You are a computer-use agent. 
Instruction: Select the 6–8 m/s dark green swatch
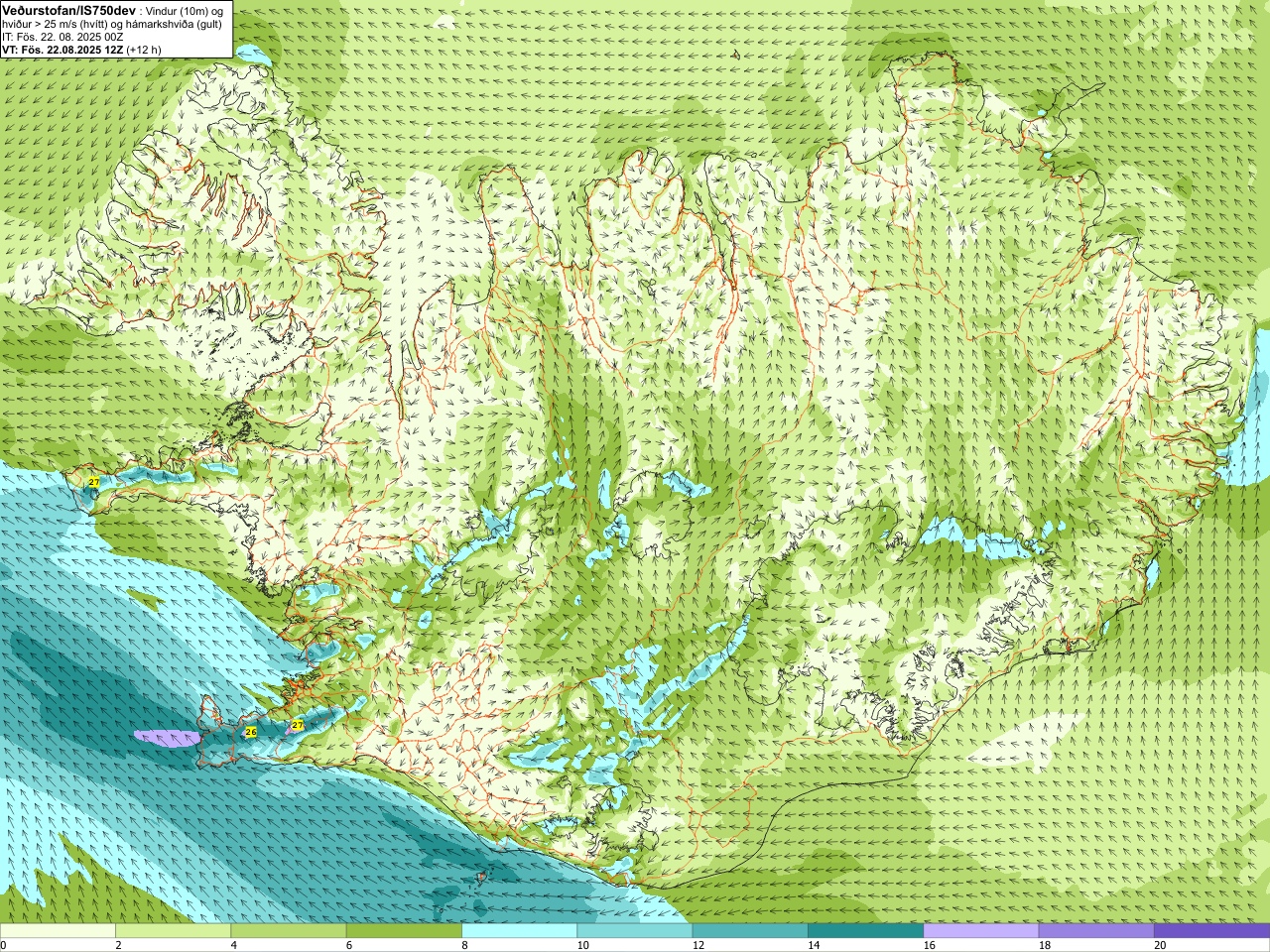pos(404,931)
